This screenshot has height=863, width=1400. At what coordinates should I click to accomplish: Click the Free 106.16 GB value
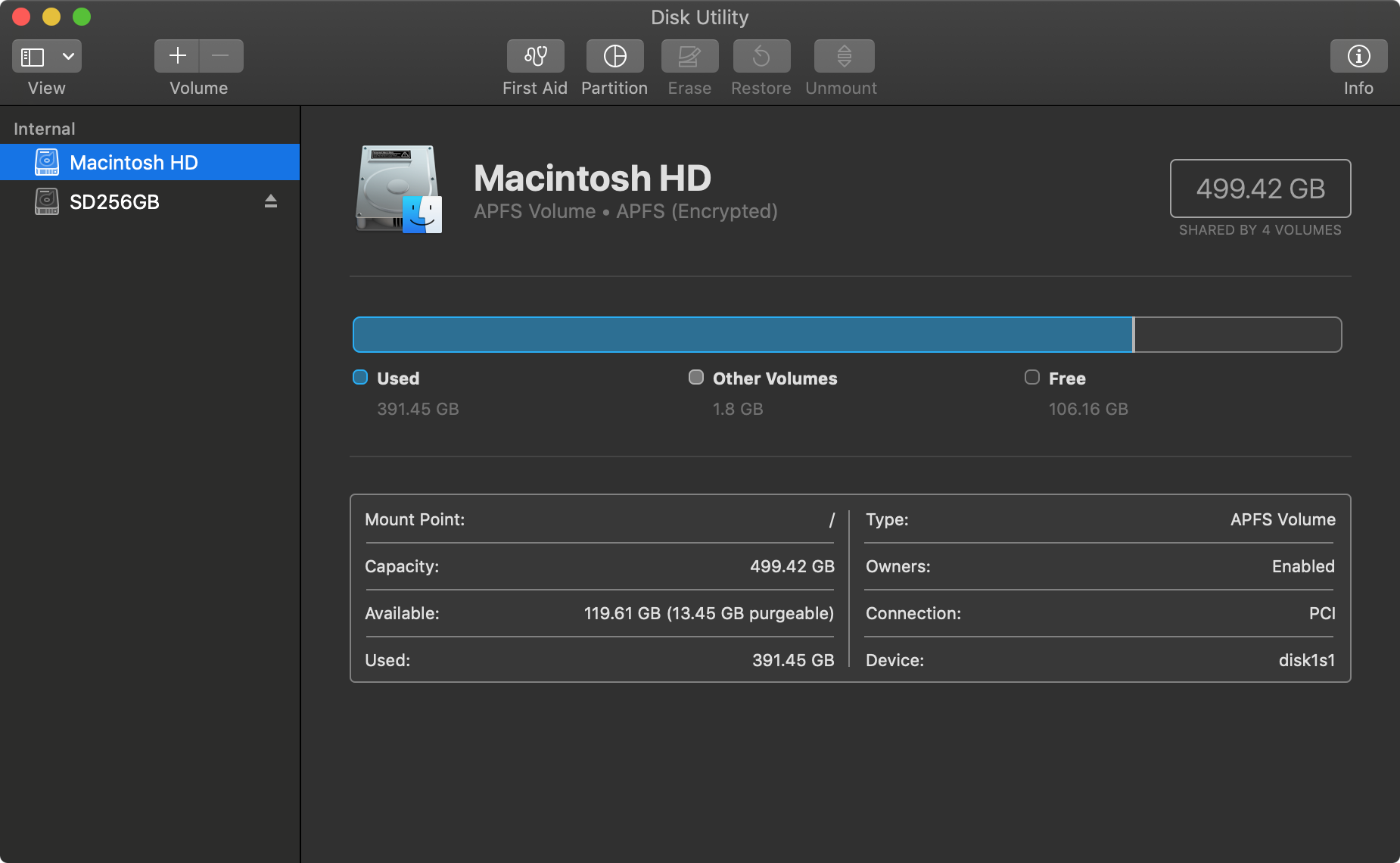coord(1088,409)
